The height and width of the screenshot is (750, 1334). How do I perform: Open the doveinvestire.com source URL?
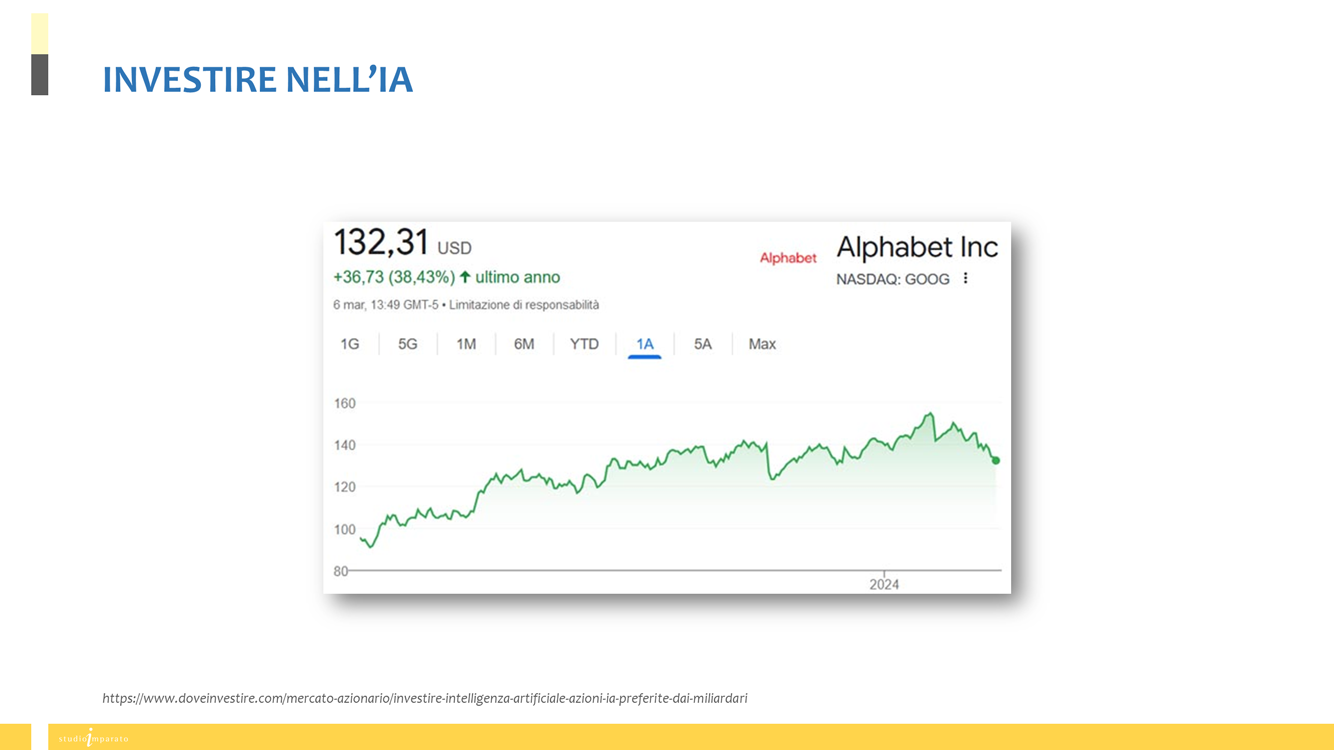click(x=425, y=698)
